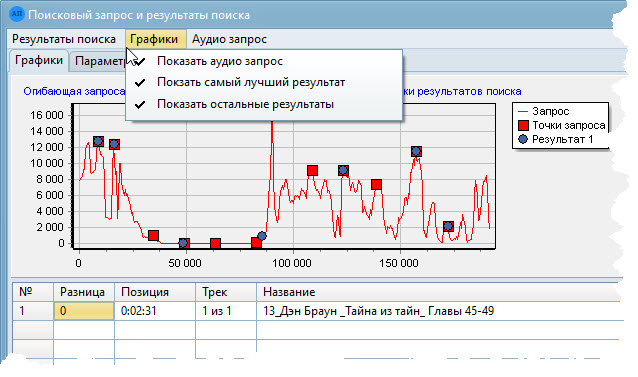Open the Результаты поиска menu
The width and height of the screenshot is (638, 377).
(64, 39)
